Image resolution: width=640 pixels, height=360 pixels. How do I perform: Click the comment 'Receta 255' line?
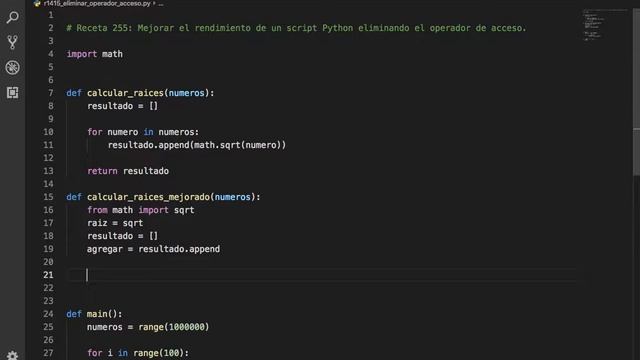296,28
